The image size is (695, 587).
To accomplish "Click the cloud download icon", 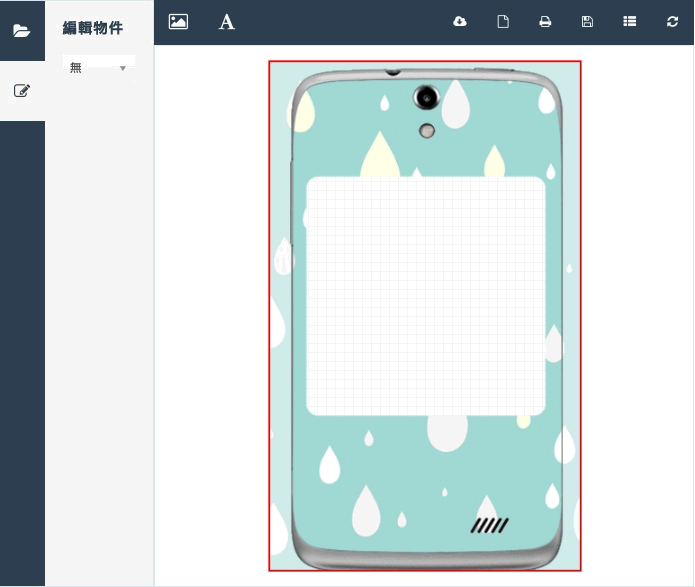I will click(460, 21).
